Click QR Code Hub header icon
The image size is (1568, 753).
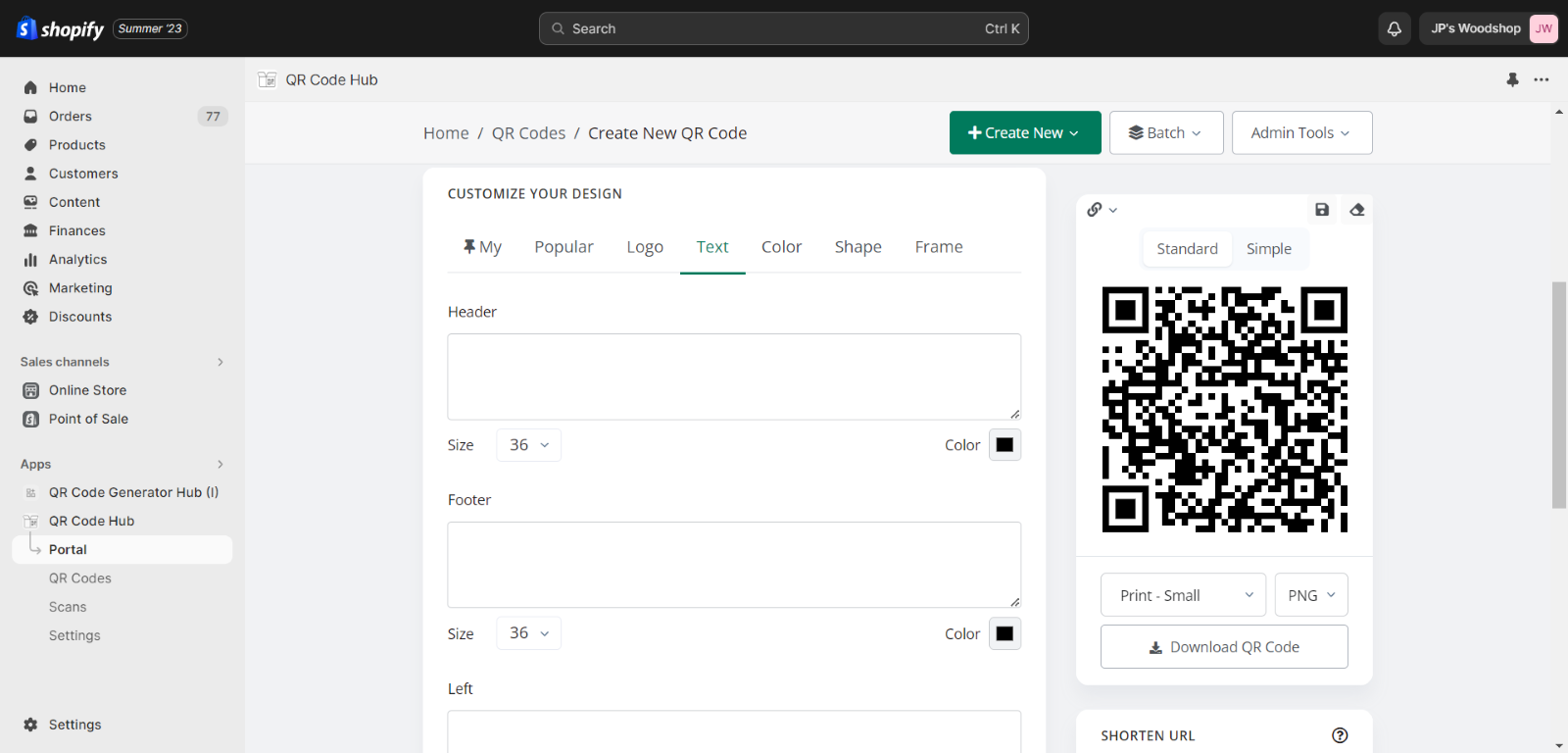pos(267,79)
